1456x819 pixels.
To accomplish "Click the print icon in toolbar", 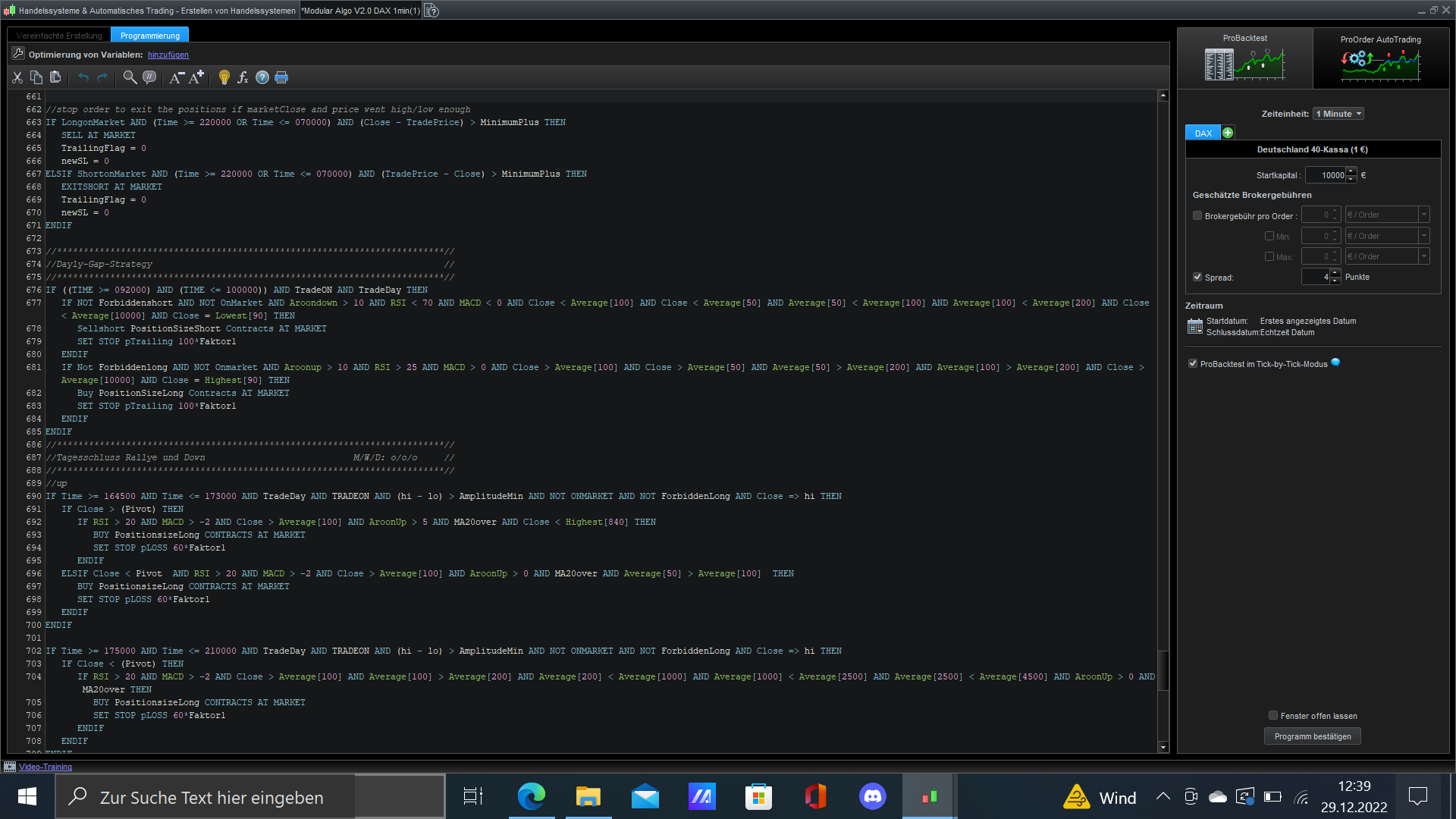I will (x=281, y=77).
